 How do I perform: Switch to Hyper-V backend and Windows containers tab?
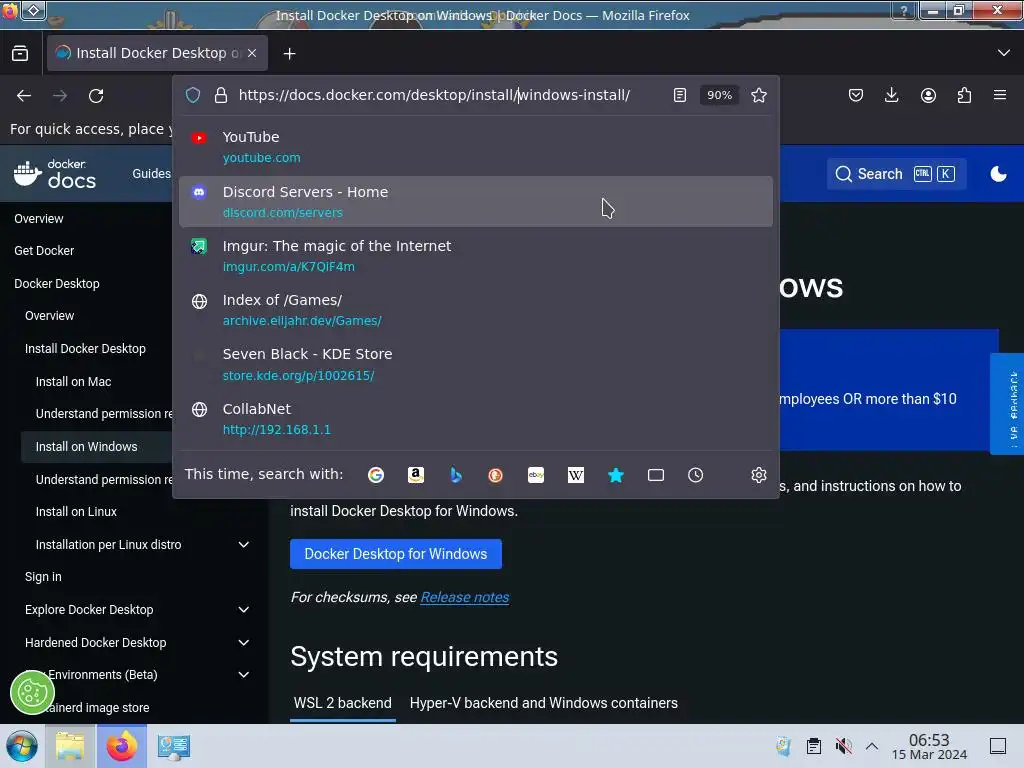[x=543, y=703]
